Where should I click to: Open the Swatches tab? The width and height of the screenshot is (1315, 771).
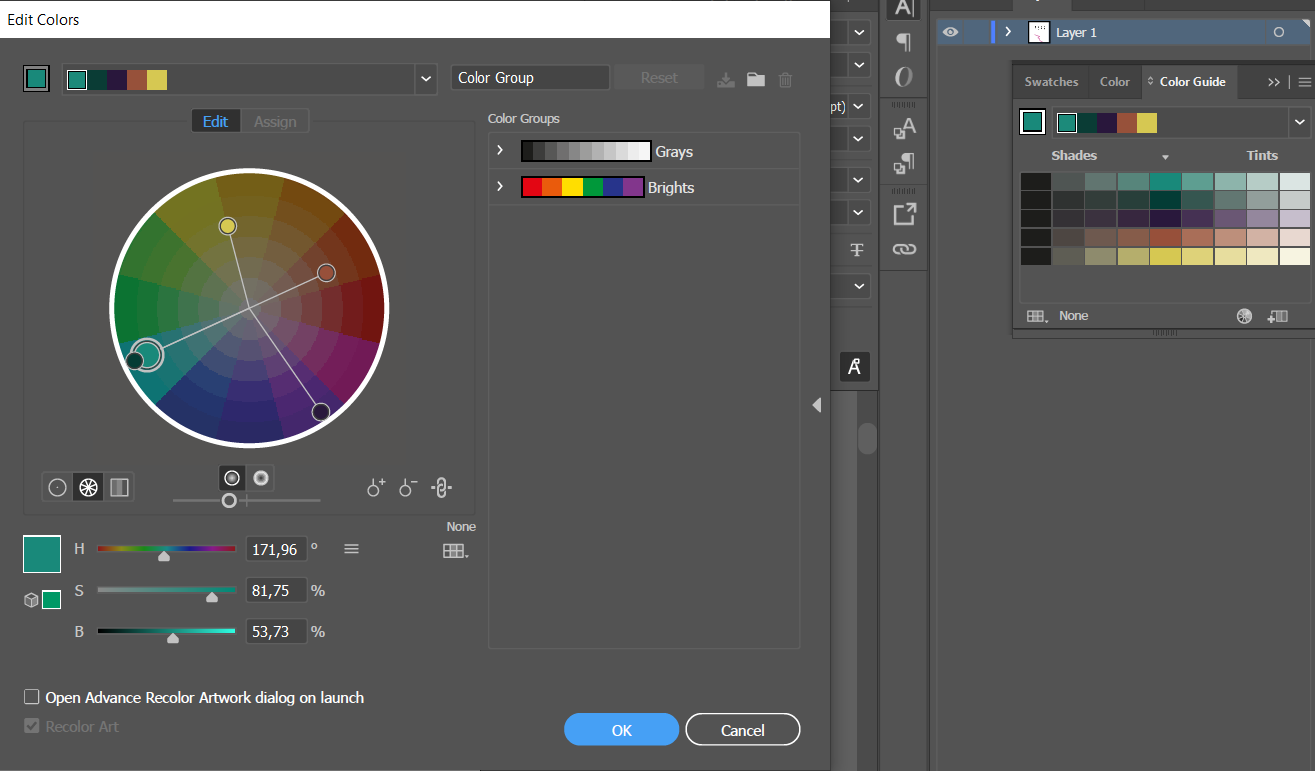(1050, 82)
